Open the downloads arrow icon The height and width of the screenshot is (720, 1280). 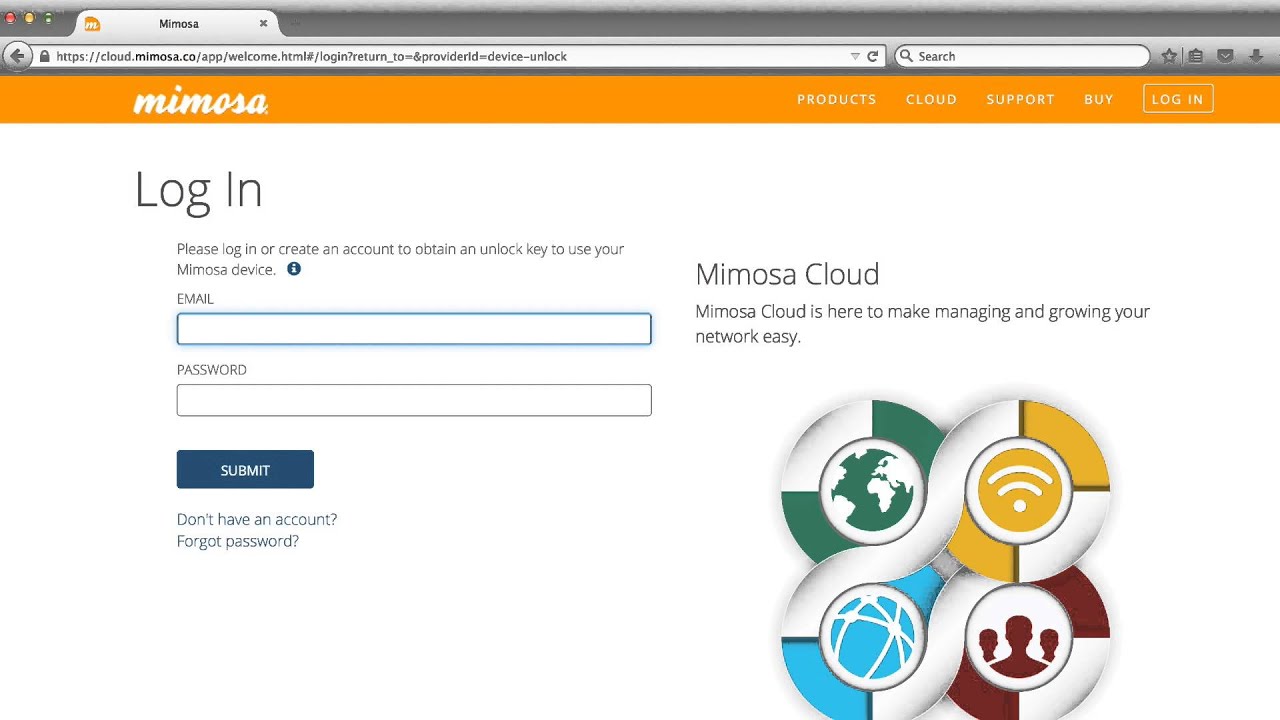pos(1256,57)
